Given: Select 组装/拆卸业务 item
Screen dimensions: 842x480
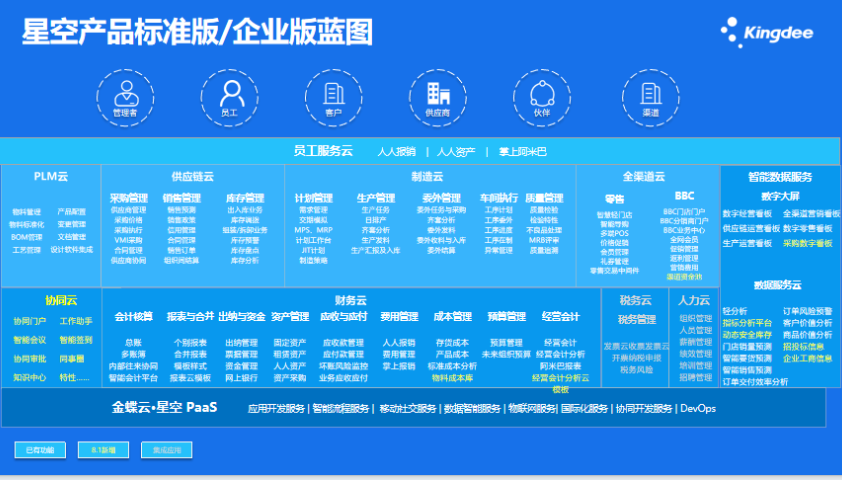Looking at the screenshot, I should coord(245,230).
